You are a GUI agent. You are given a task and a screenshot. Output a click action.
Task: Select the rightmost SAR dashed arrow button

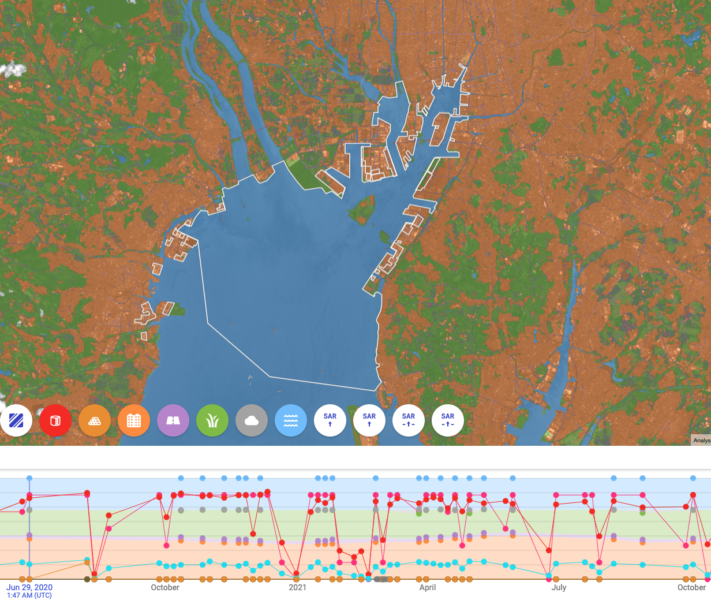tap(448, 421)
